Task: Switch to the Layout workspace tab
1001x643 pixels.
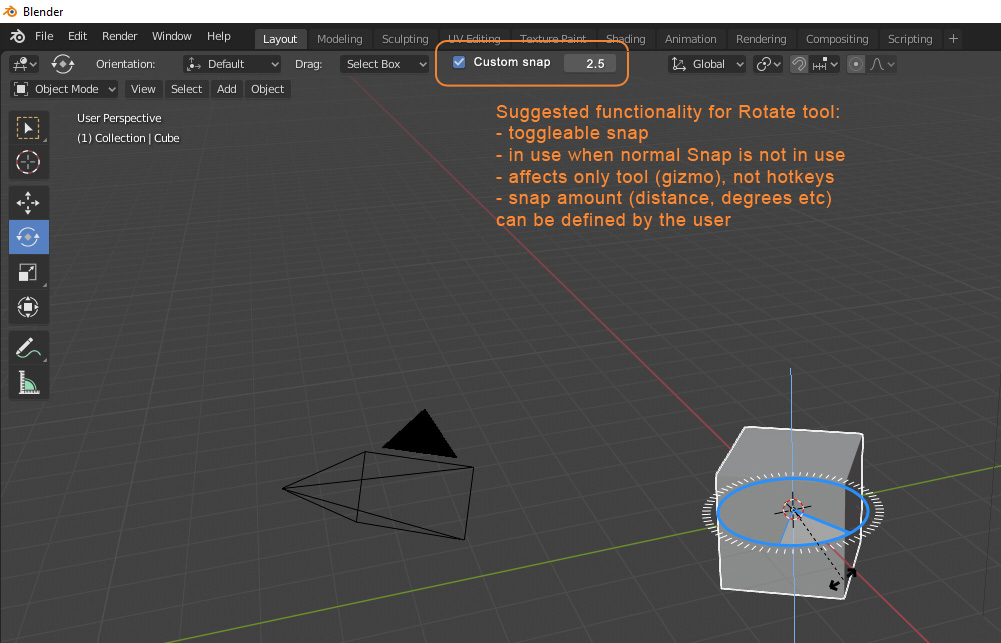Action: click(x=280, y=39)
